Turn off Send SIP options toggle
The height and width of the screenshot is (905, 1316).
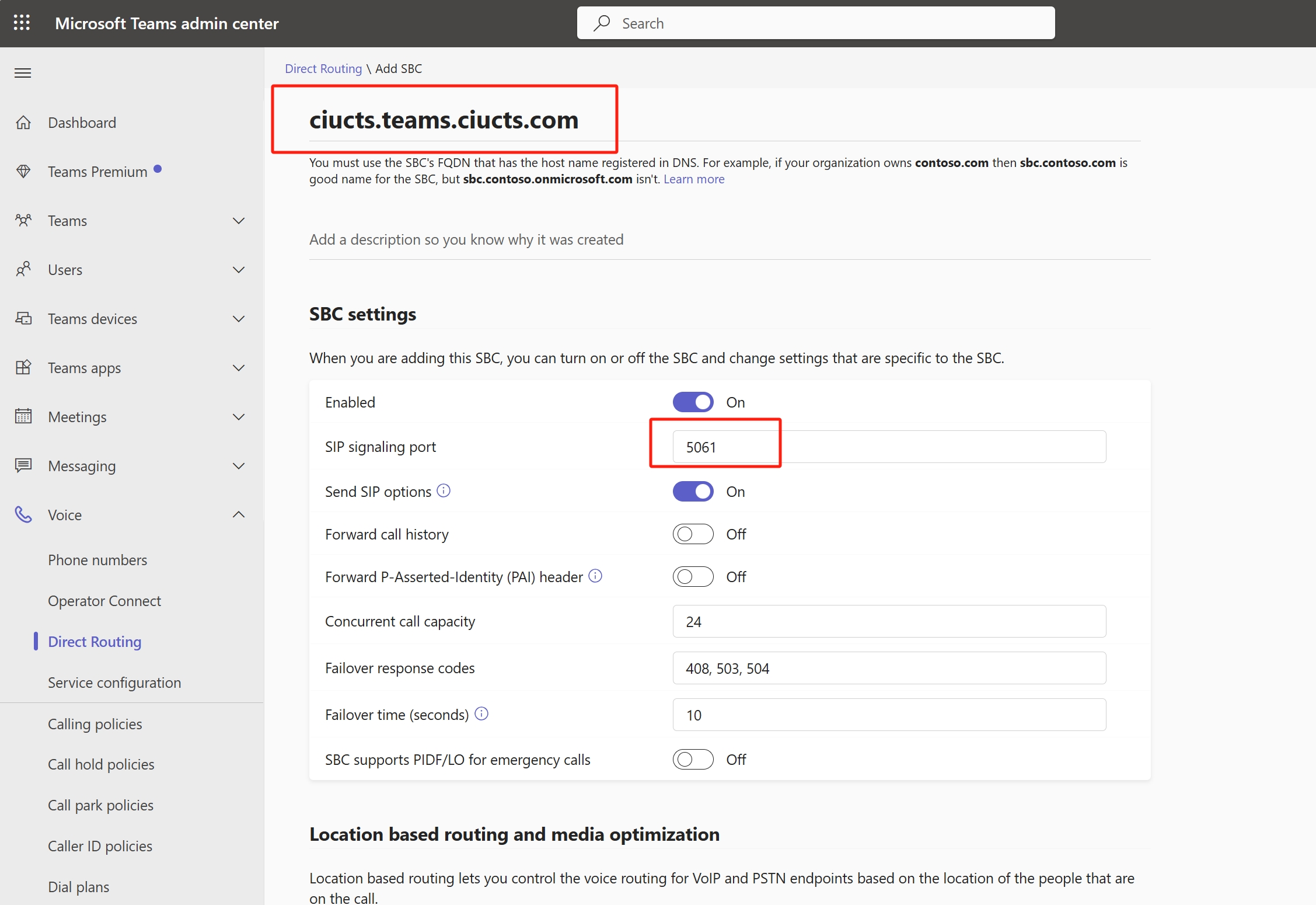click(x=693, y=492)
